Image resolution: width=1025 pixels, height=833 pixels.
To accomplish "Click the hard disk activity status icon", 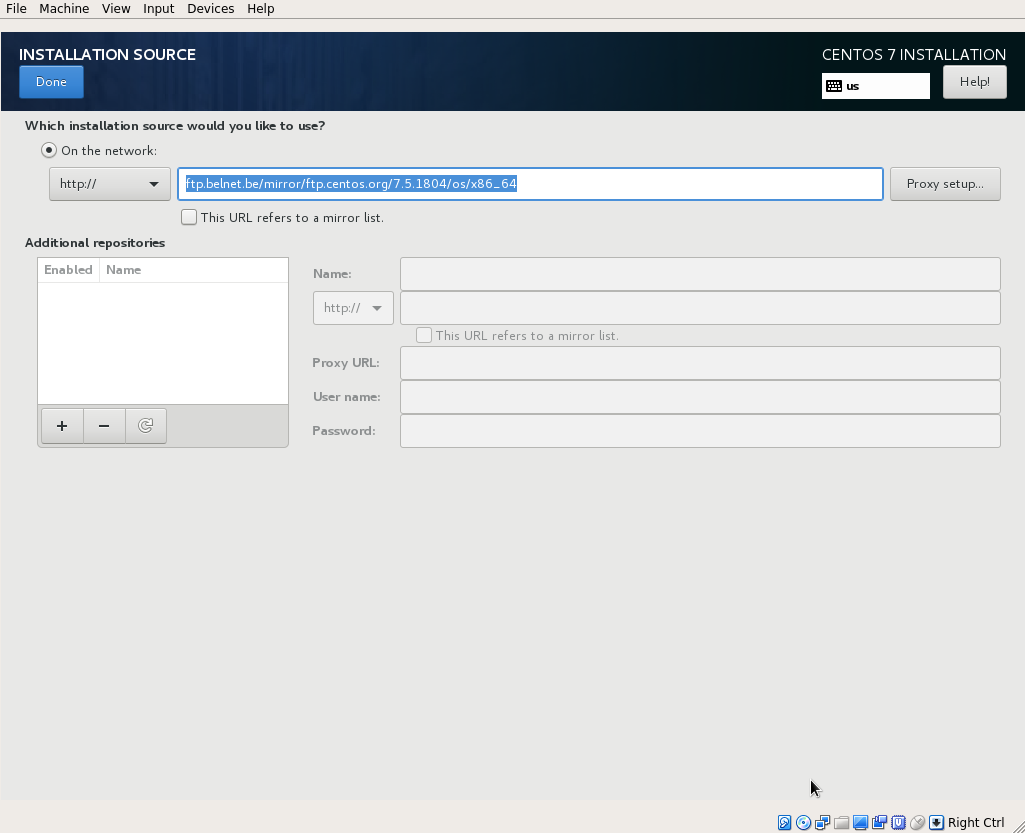I will [784, 822].
